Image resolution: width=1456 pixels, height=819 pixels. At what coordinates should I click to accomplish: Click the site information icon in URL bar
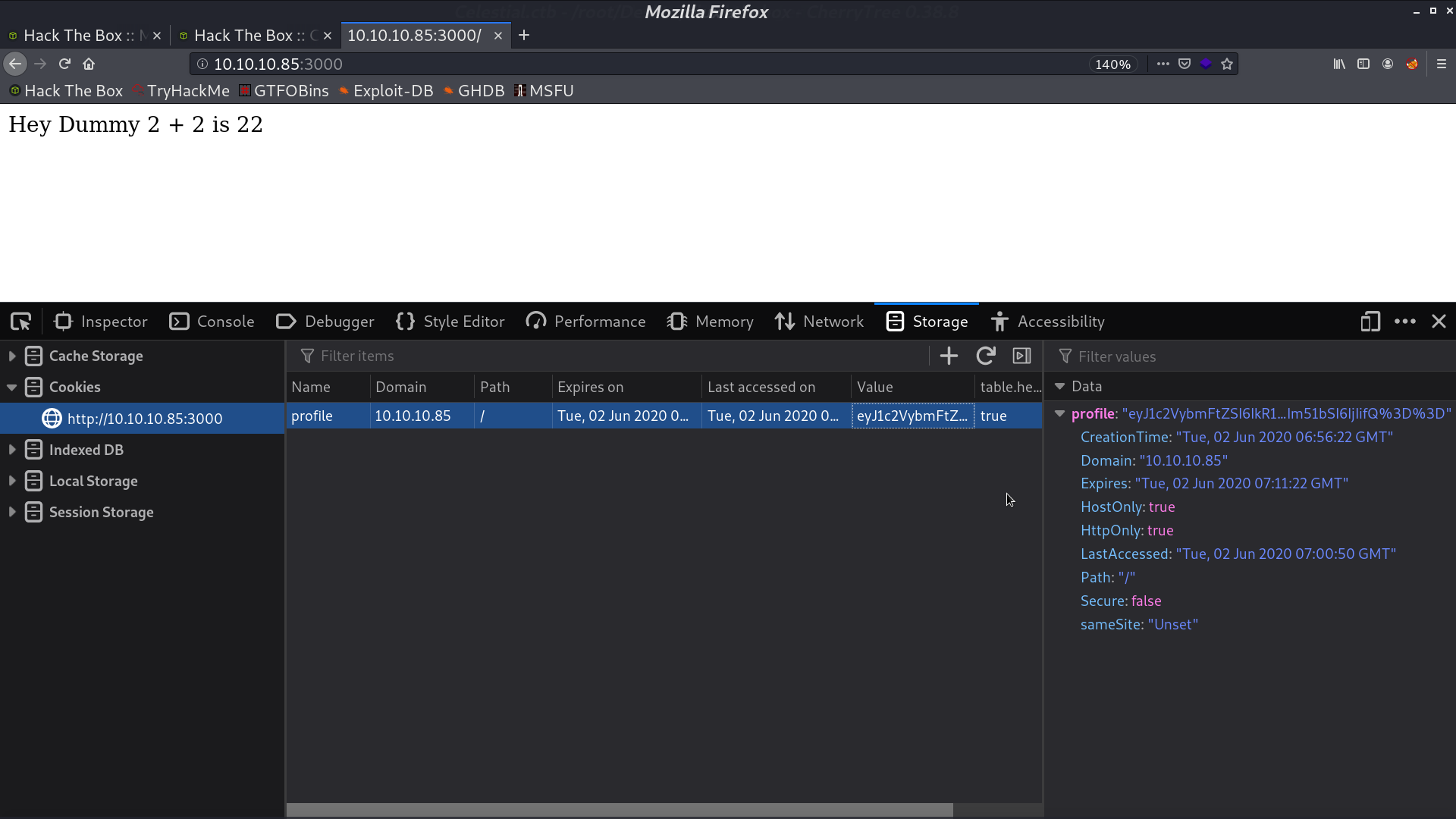click(202, 64)
